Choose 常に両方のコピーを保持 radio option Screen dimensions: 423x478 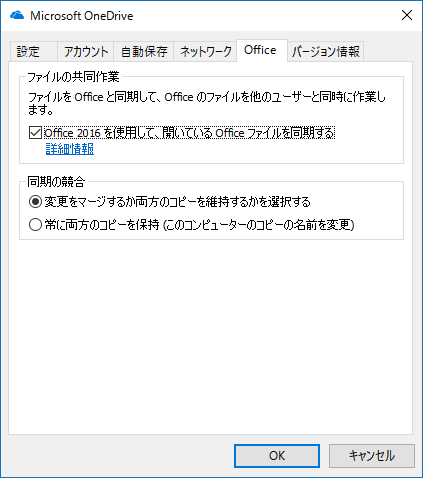point(35,225)
